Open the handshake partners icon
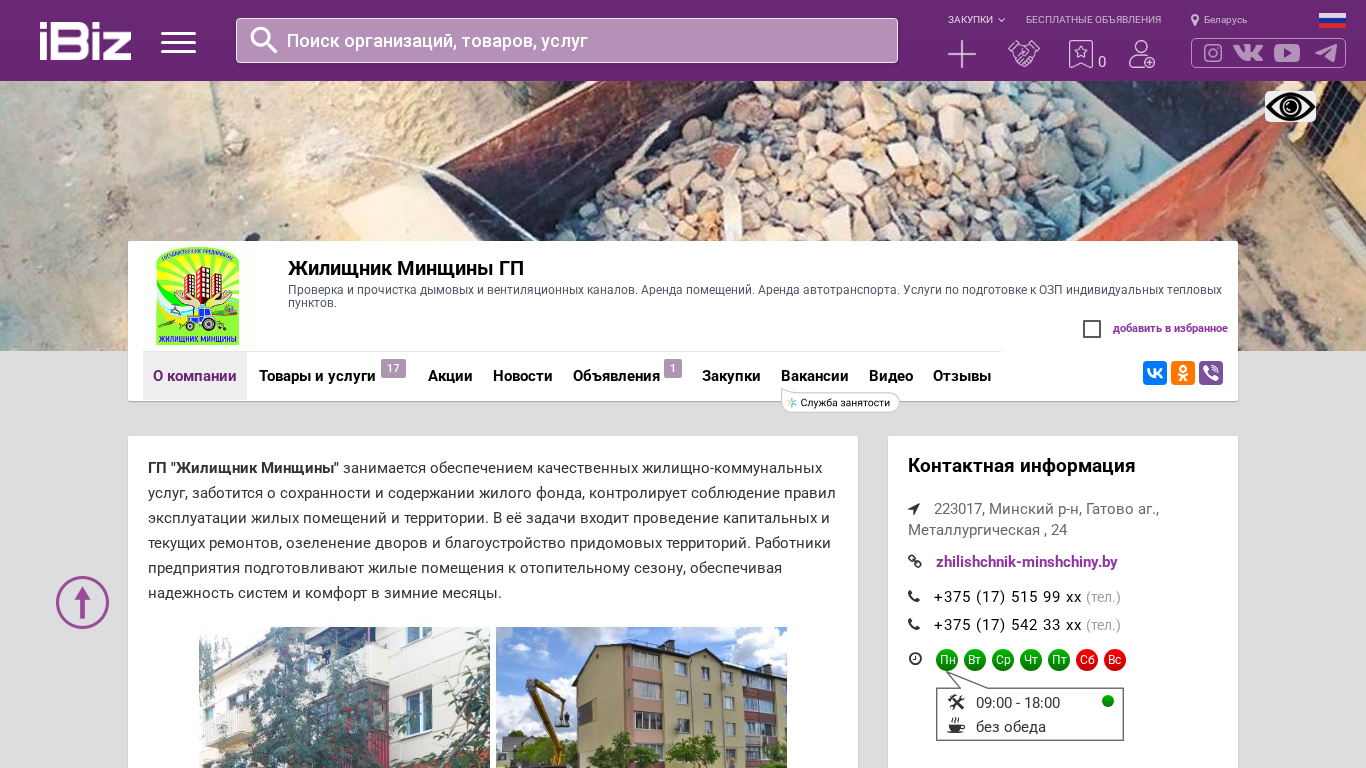Viewport: 1366px width, 768px height. (1024, 54)
